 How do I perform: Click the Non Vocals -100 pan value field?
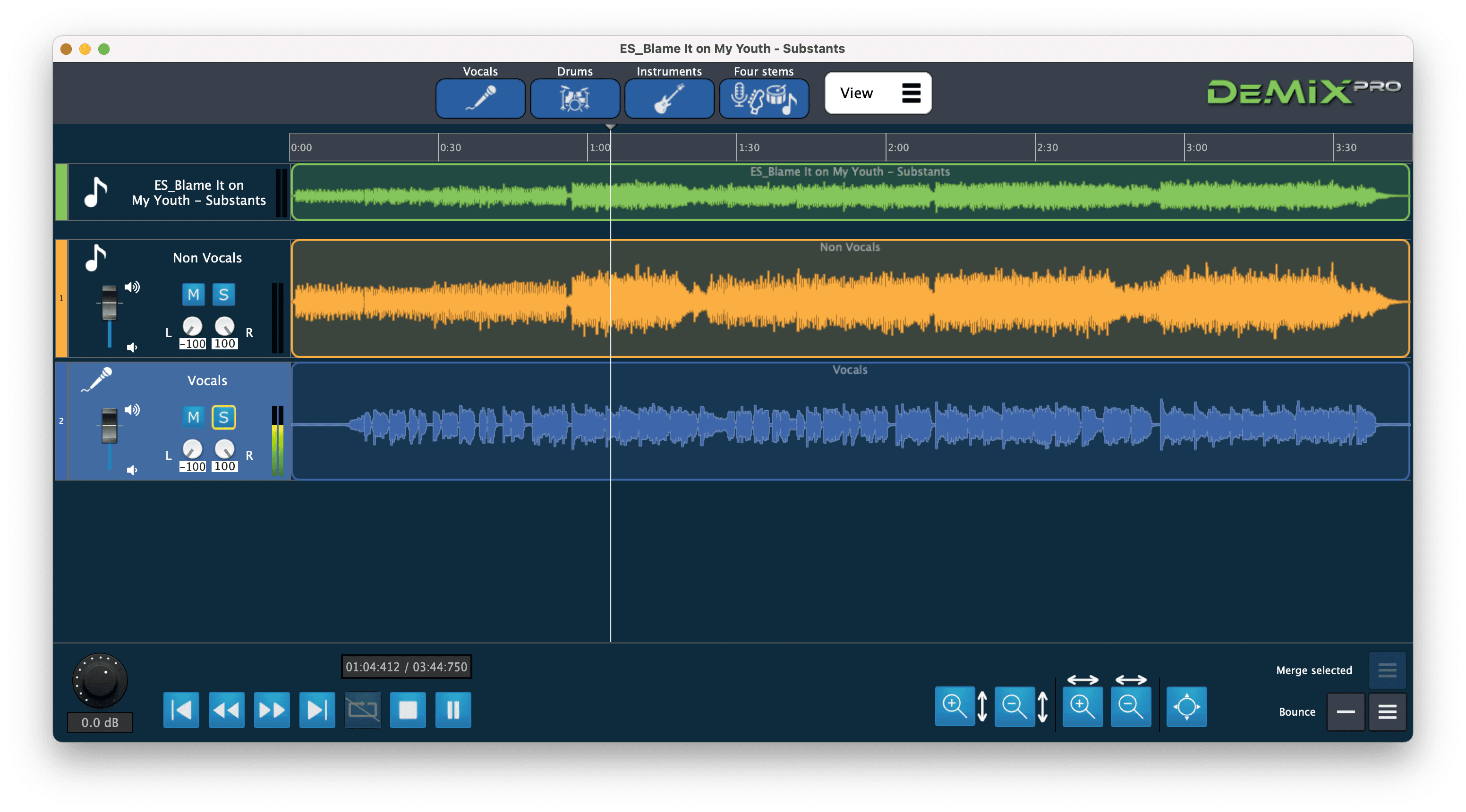[192, 344]
